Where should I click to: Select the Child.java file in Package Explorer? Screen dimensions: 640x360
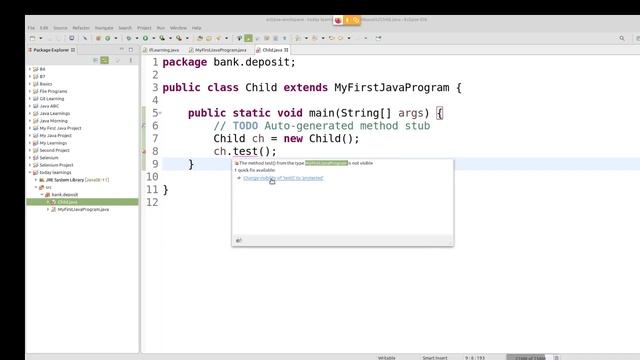(x=67, y=202)
